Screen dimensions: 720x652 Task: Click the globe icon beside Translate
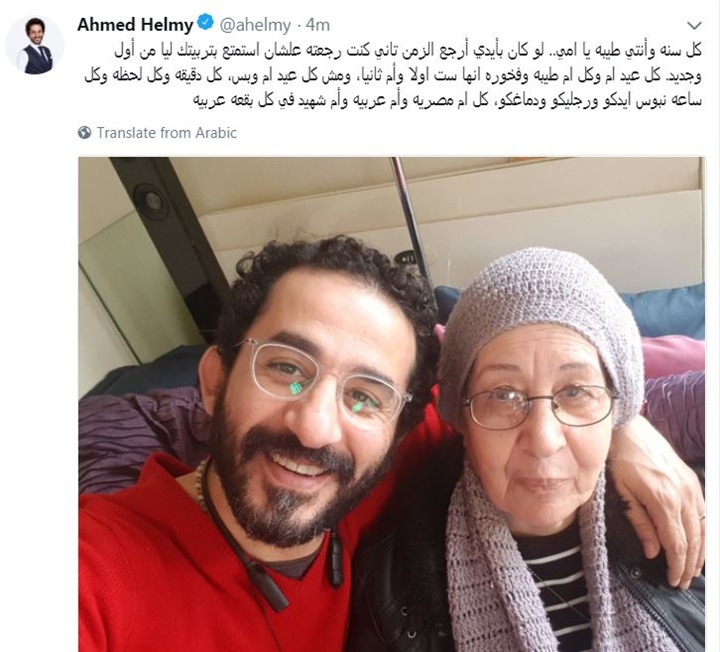pyautogui.click(x=84, y=133)
